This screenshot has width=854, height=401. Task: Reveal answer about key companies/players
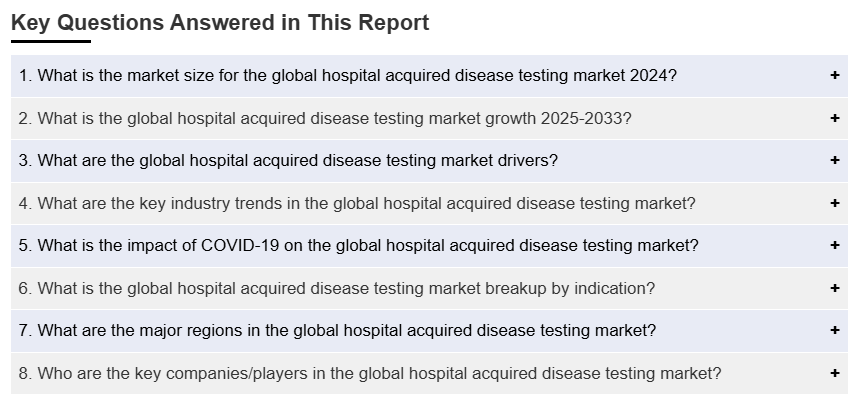coord(369,373)
